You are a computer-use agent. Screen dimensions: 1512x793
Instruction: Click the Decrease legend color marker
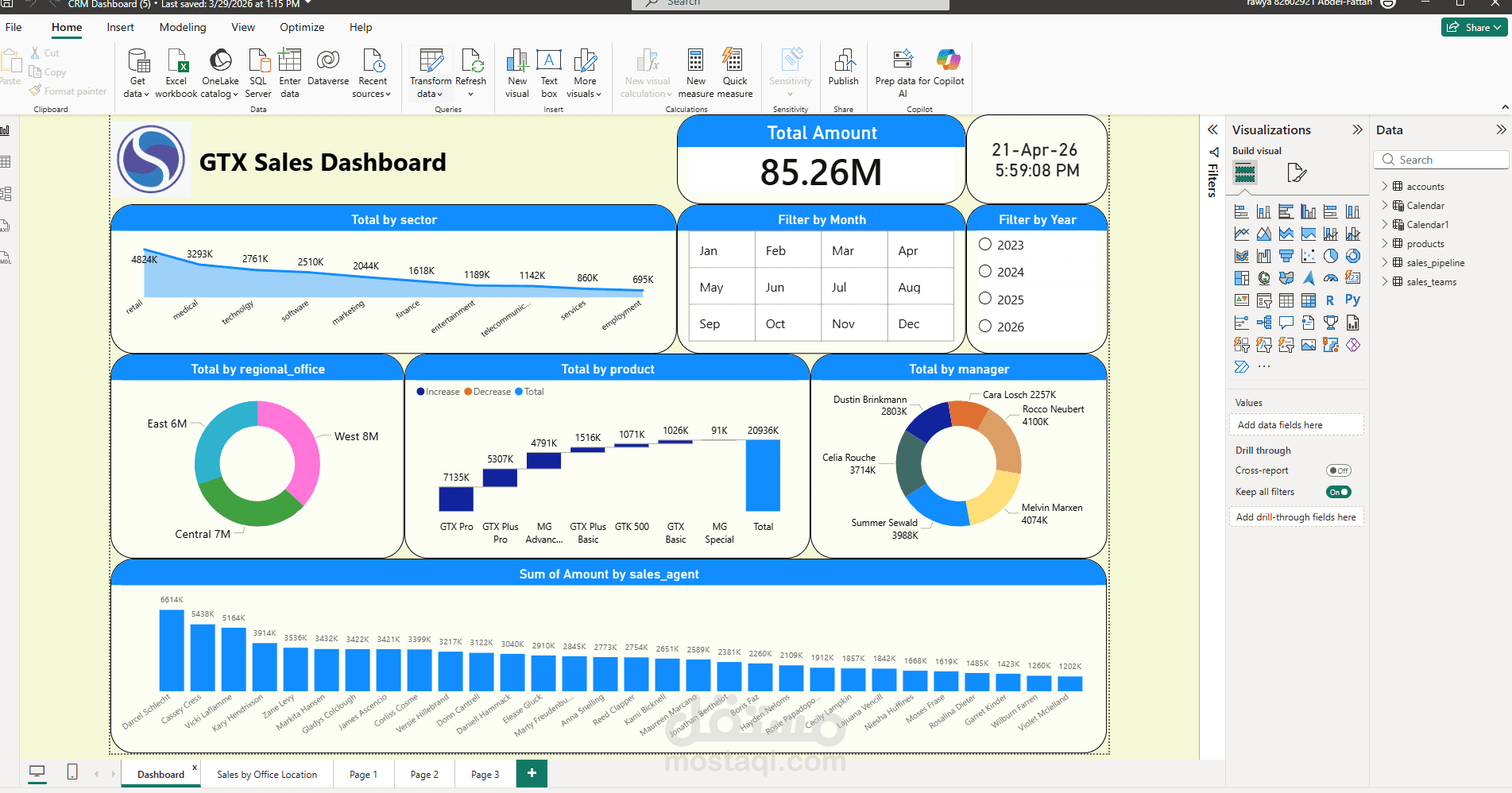click(x=468, y=392)
